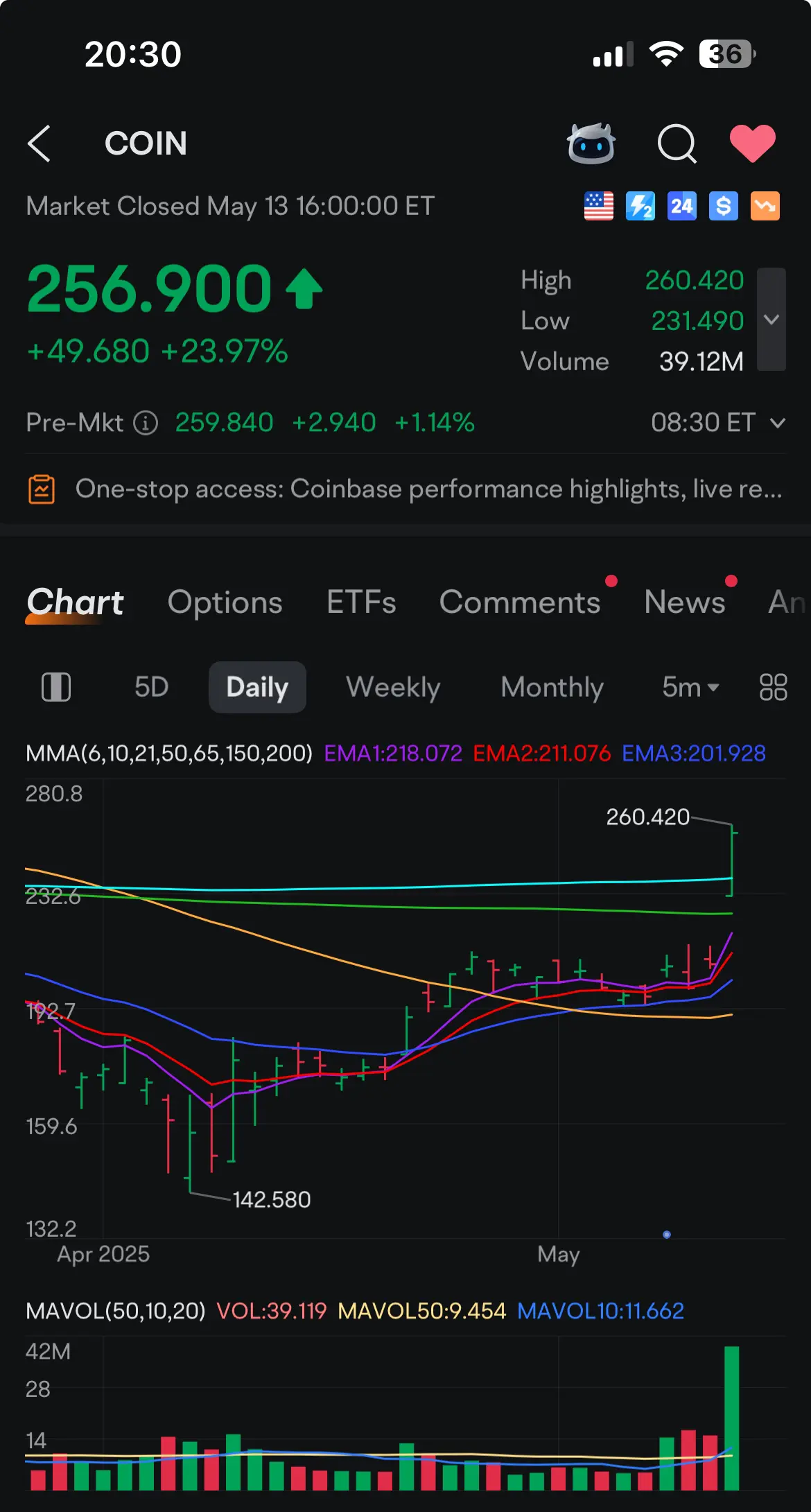Tap the blue event dot on the chart axis

pos(667,1235)
